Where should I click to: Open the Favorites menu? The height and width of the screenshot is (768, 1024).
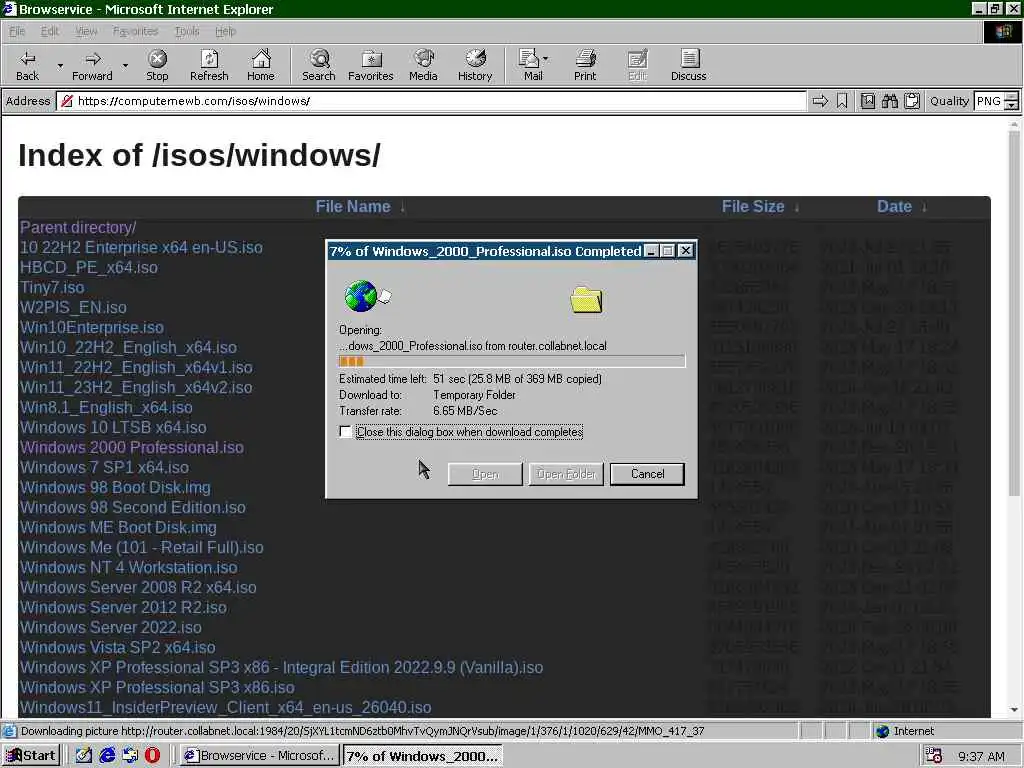(x=135, y=31)
